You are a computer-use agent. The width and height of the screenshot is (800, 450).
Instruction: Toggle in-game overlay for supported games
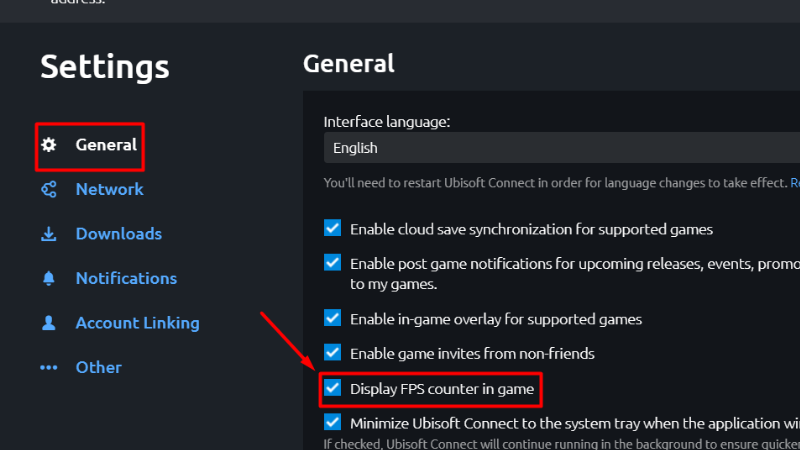pyautogui.click(x=333, y=318)
